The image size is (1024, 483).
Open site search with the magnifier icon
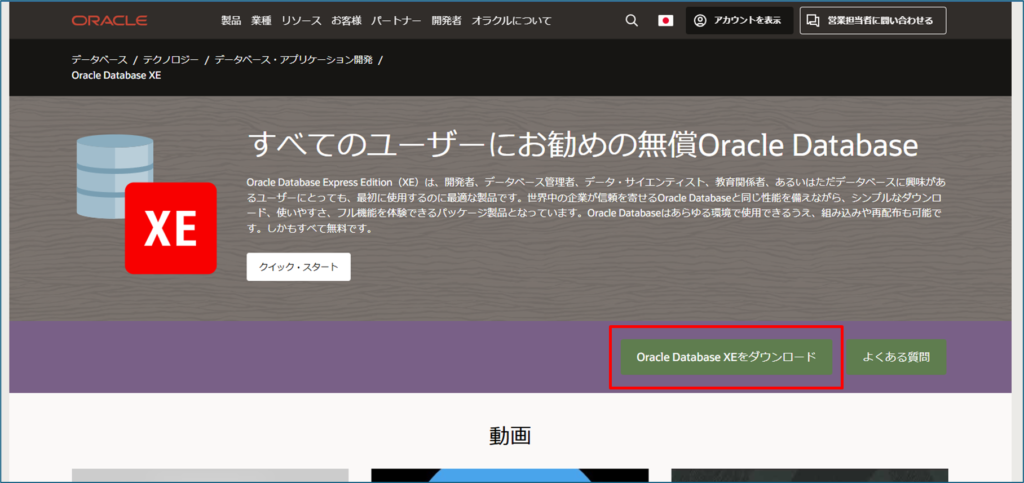click(x=631, y=20)
